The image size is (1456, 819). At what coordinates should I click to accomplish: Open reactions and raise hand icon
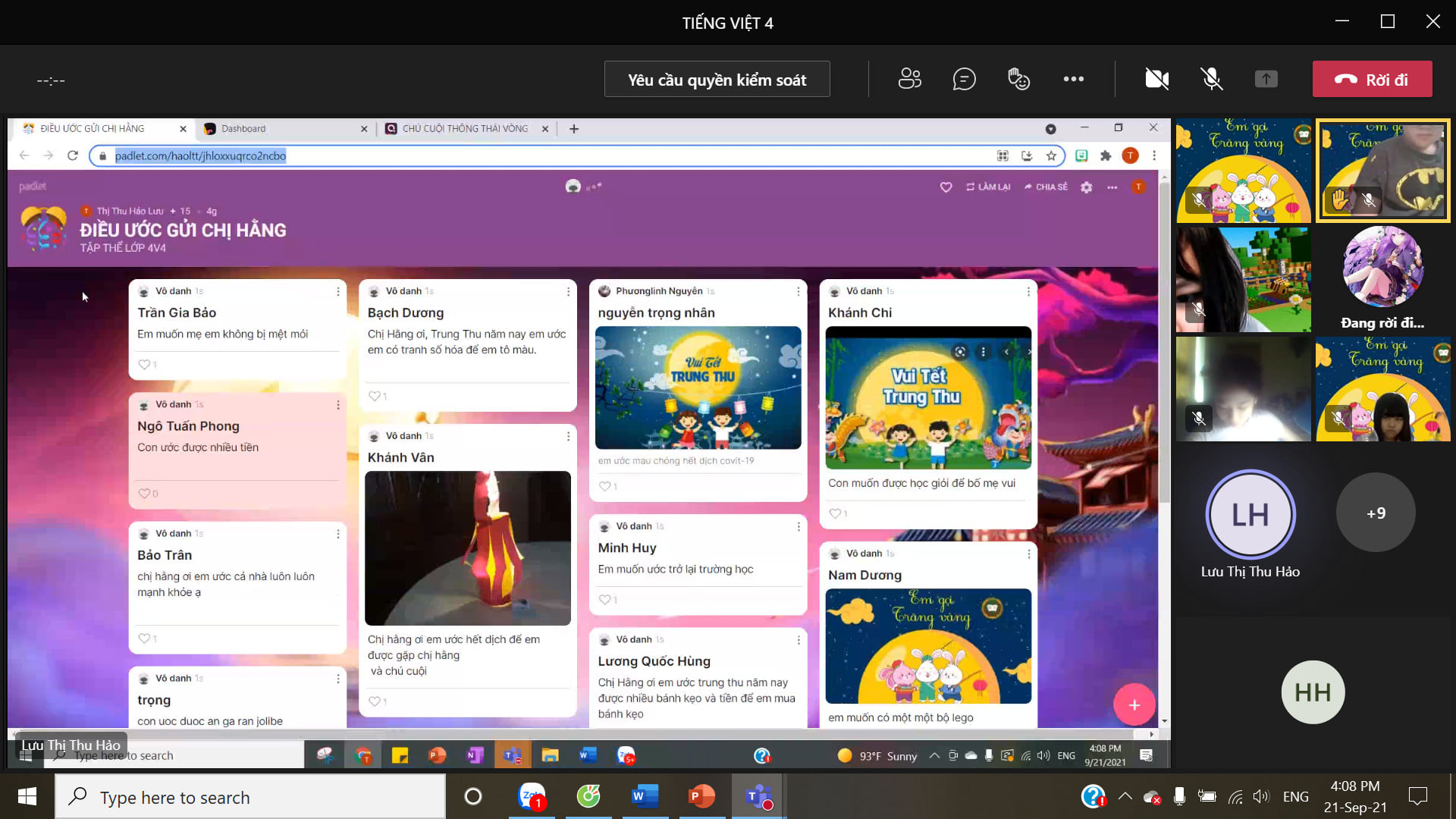pyautogui.click(x=1018, y=79)
